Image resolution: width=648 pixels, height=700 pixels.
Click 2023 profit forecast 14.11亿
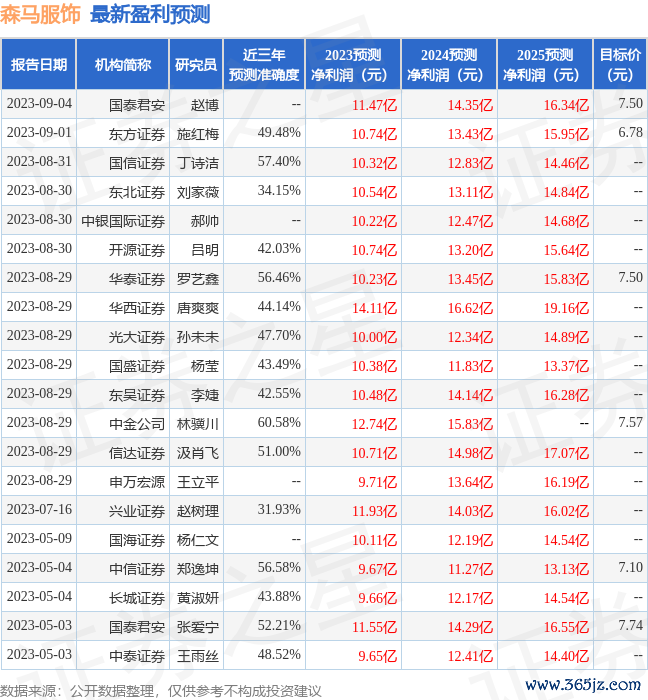tap(374, 308)
